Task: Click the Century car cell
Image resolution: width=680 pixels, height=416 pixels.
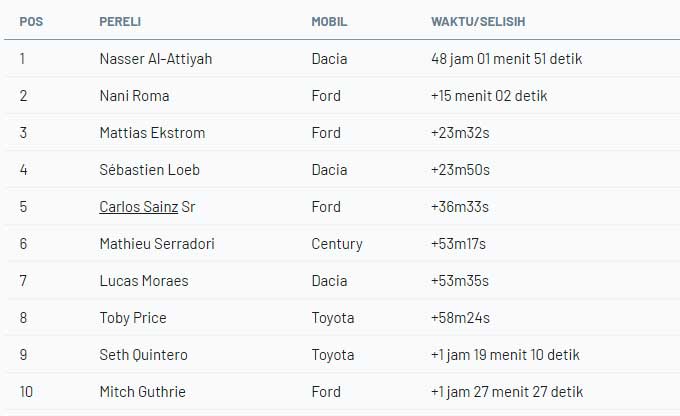Action: pyautogui.click(x=337, y=244)
